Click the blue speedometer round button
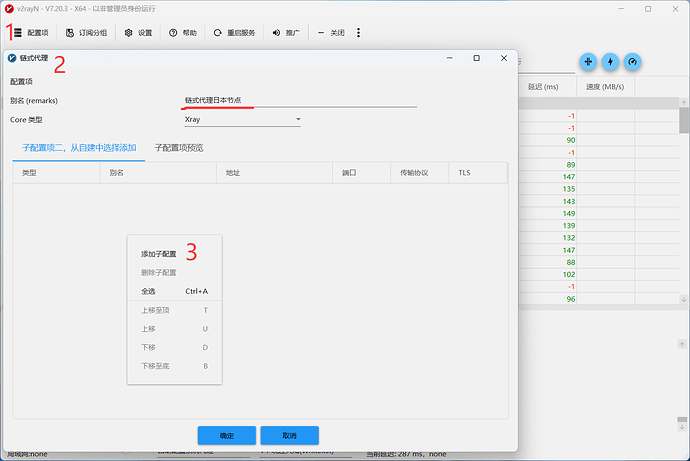The image size is (690, 461). click(632, 62)
